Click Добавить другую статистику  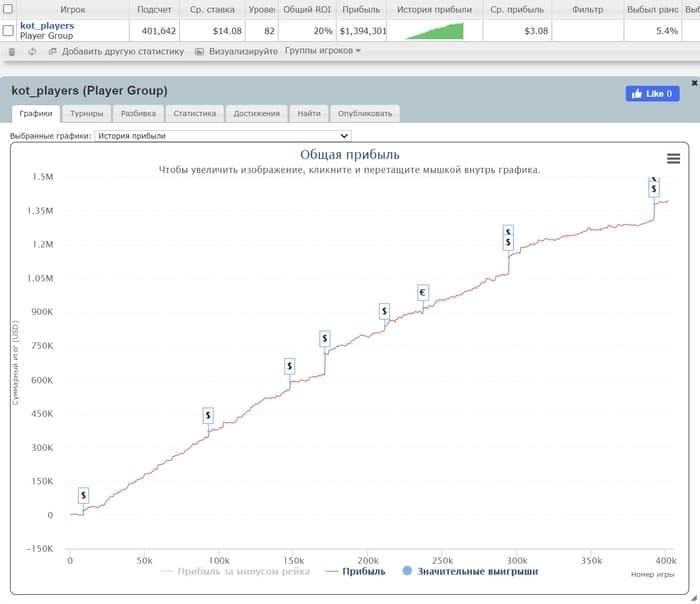pos(123,51)
